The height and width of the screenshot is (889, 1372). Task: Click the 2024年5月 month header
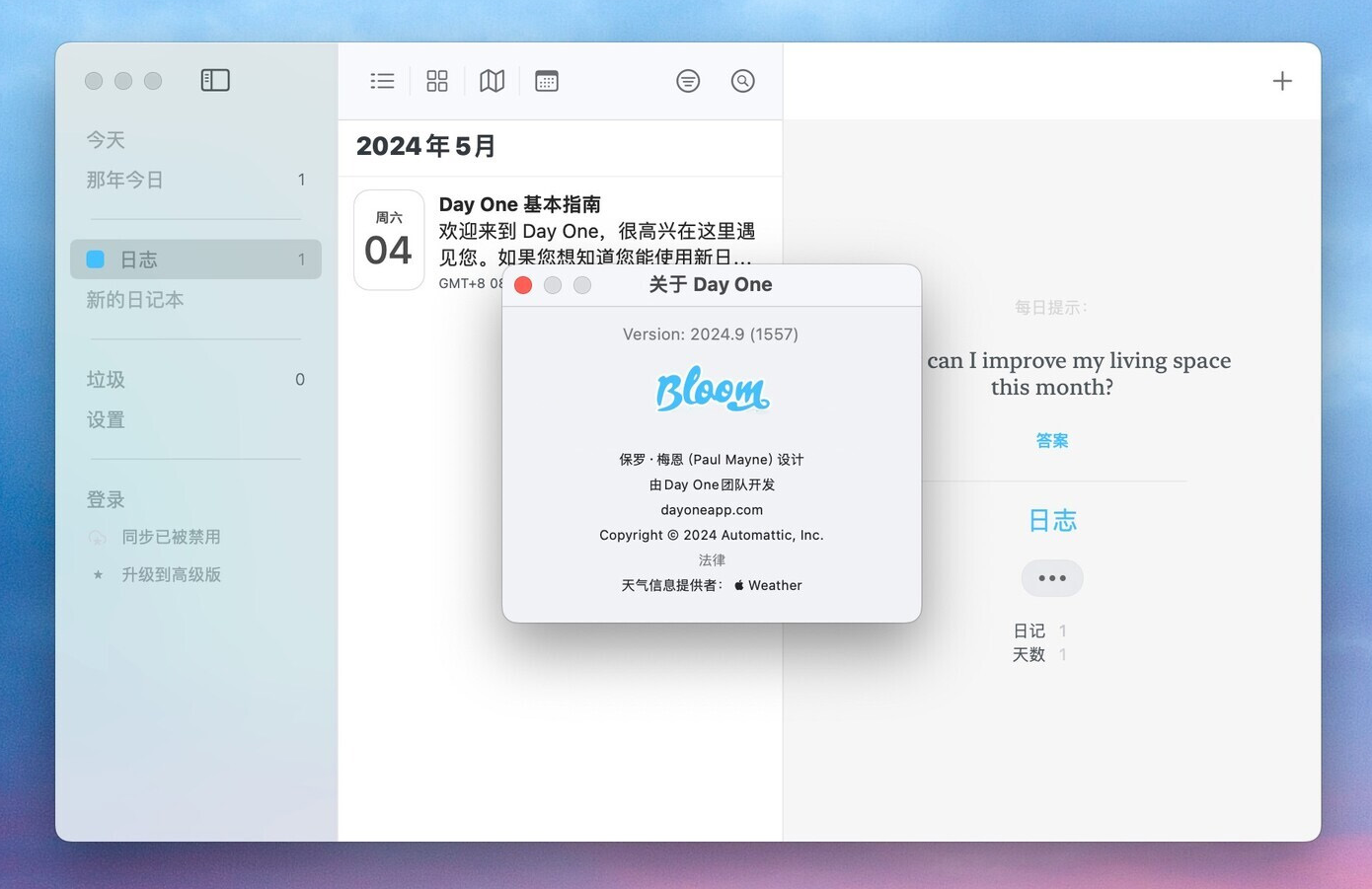(x=426, y=147)
